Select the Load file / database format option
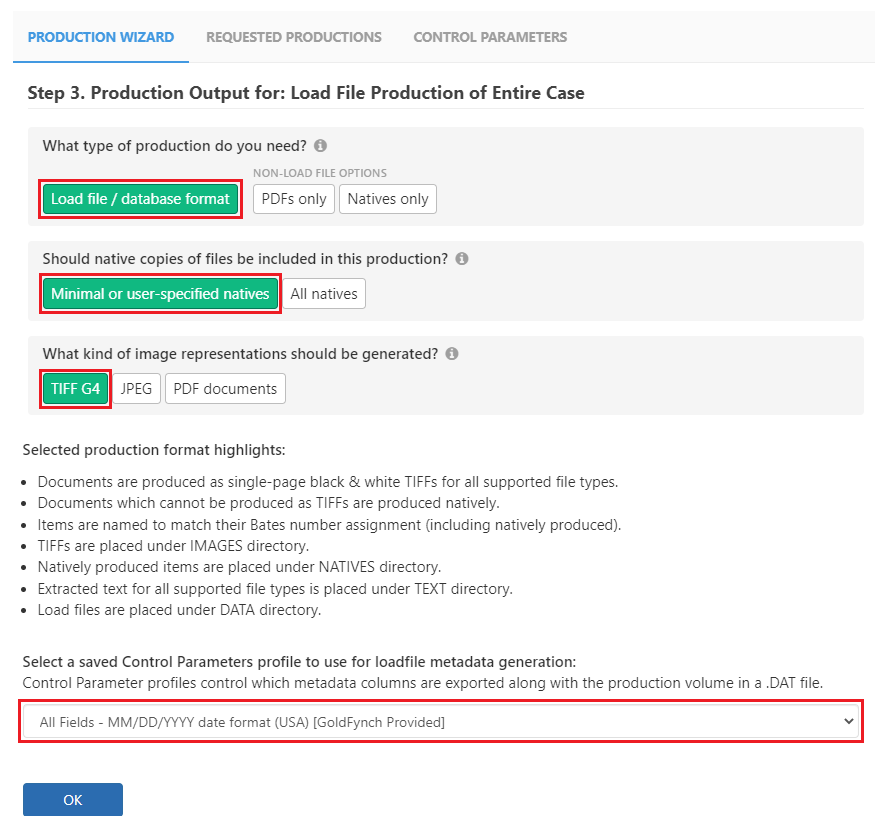Viewport: 875px width, 835px height. 139,199
